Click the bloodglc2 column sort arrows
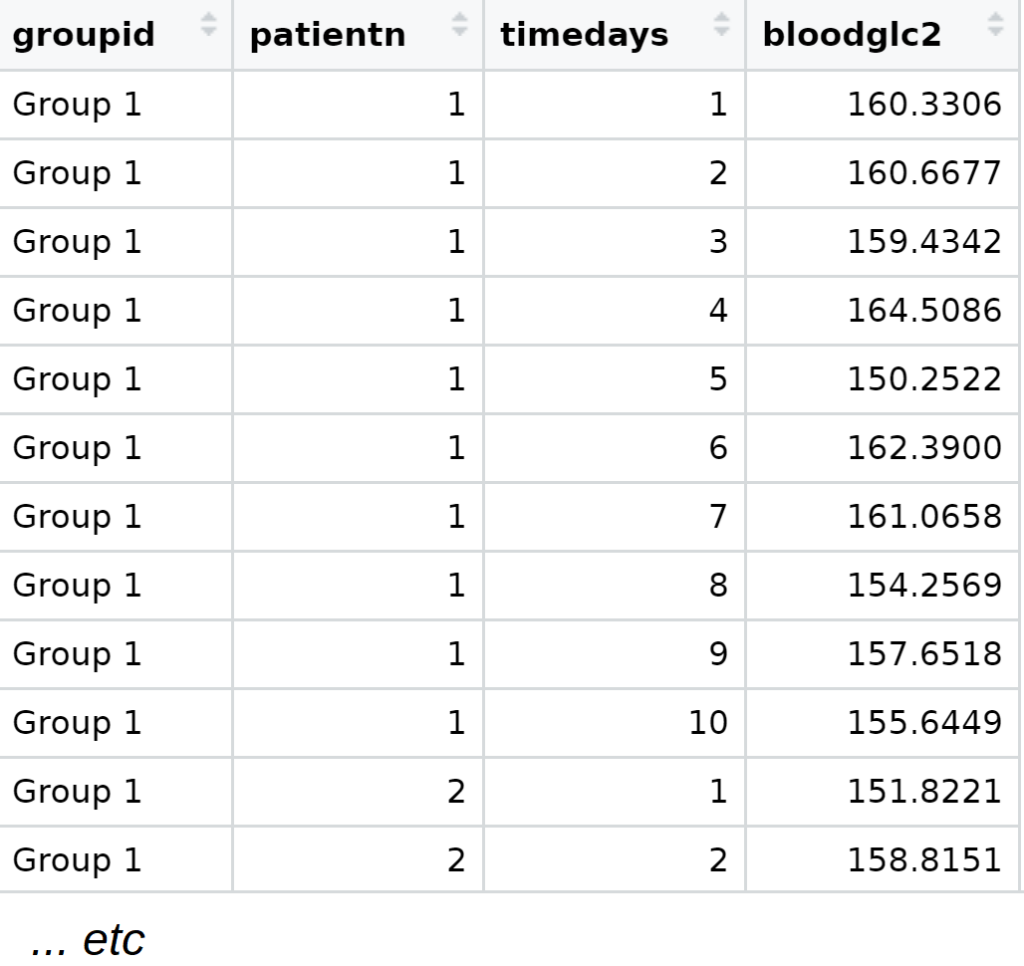This screenshot has height=966, width=1024. (x=995, y=25)
